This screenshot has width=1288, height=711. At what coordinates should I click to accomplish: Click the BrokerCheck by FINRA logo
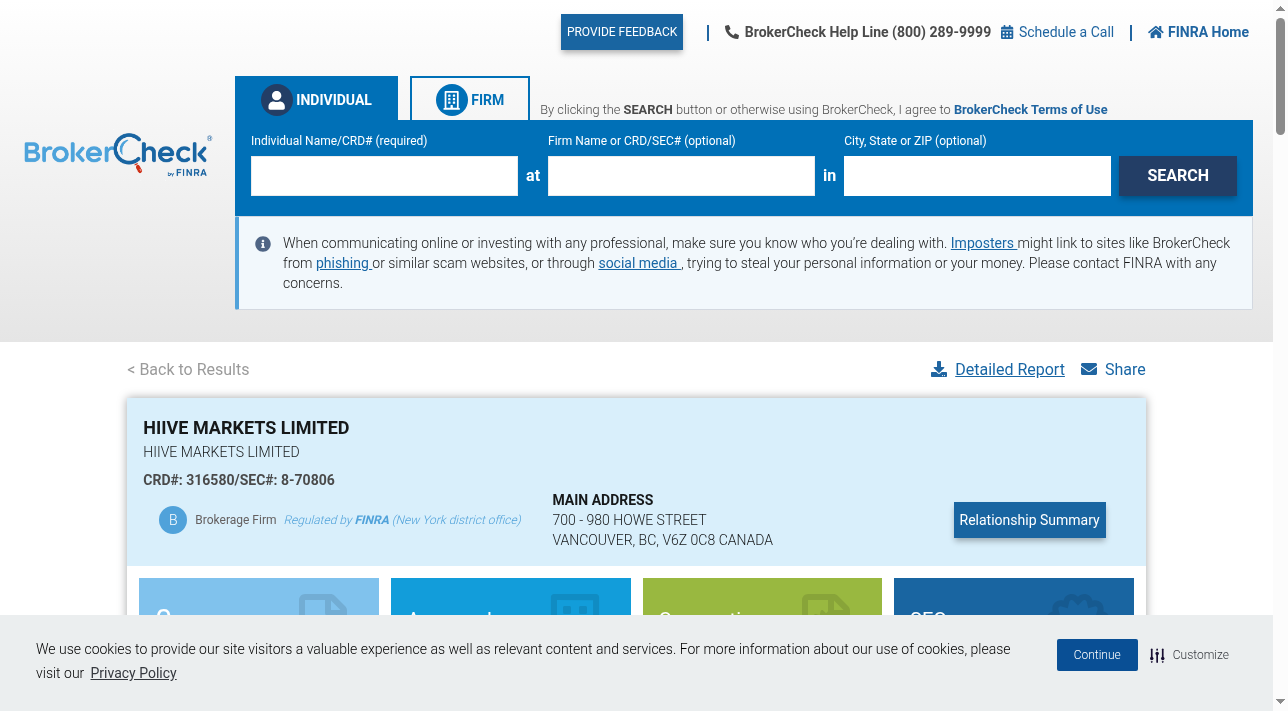point(118,155)
